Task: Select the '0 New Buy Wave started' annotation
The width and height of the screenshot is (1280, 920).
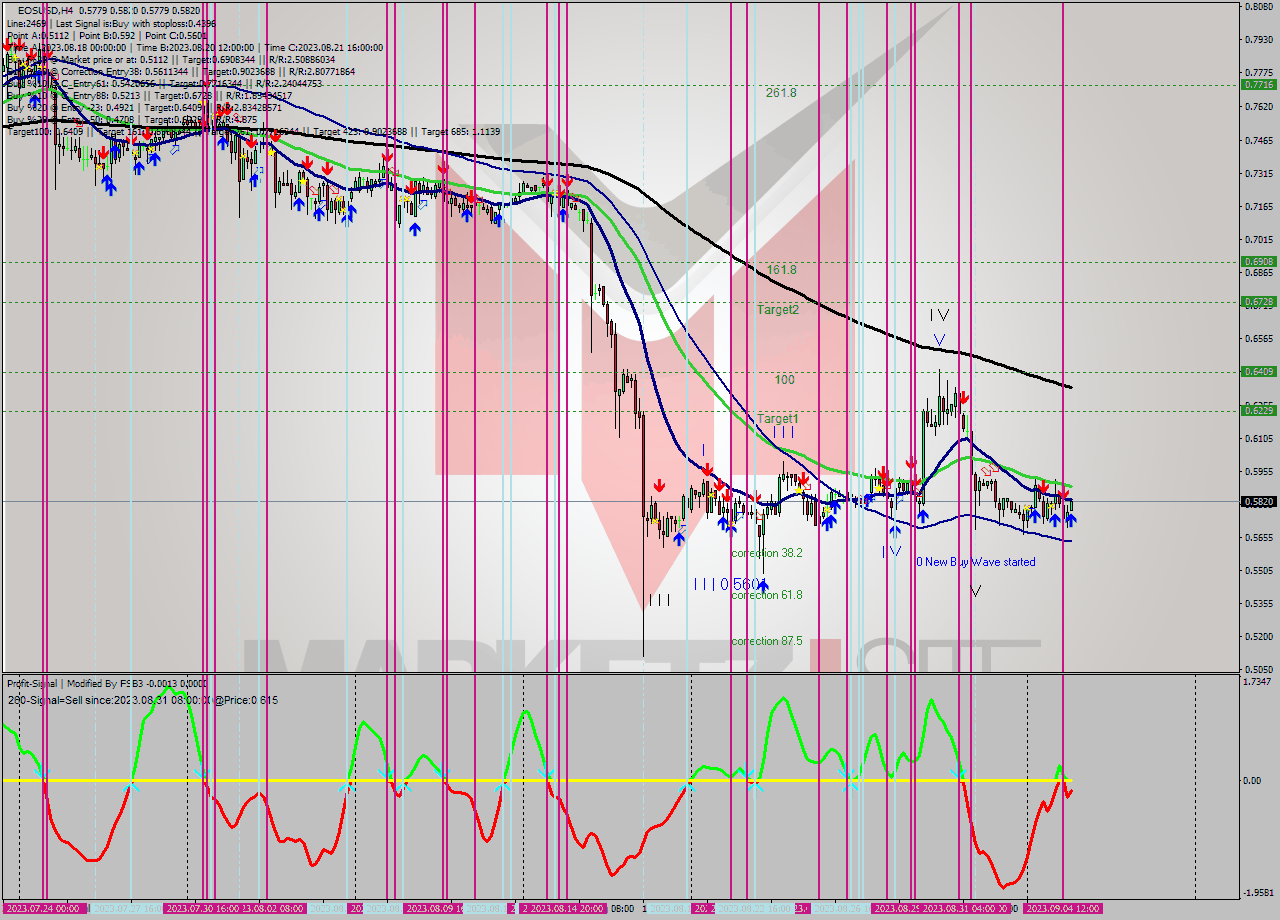Action: point(976,562)
